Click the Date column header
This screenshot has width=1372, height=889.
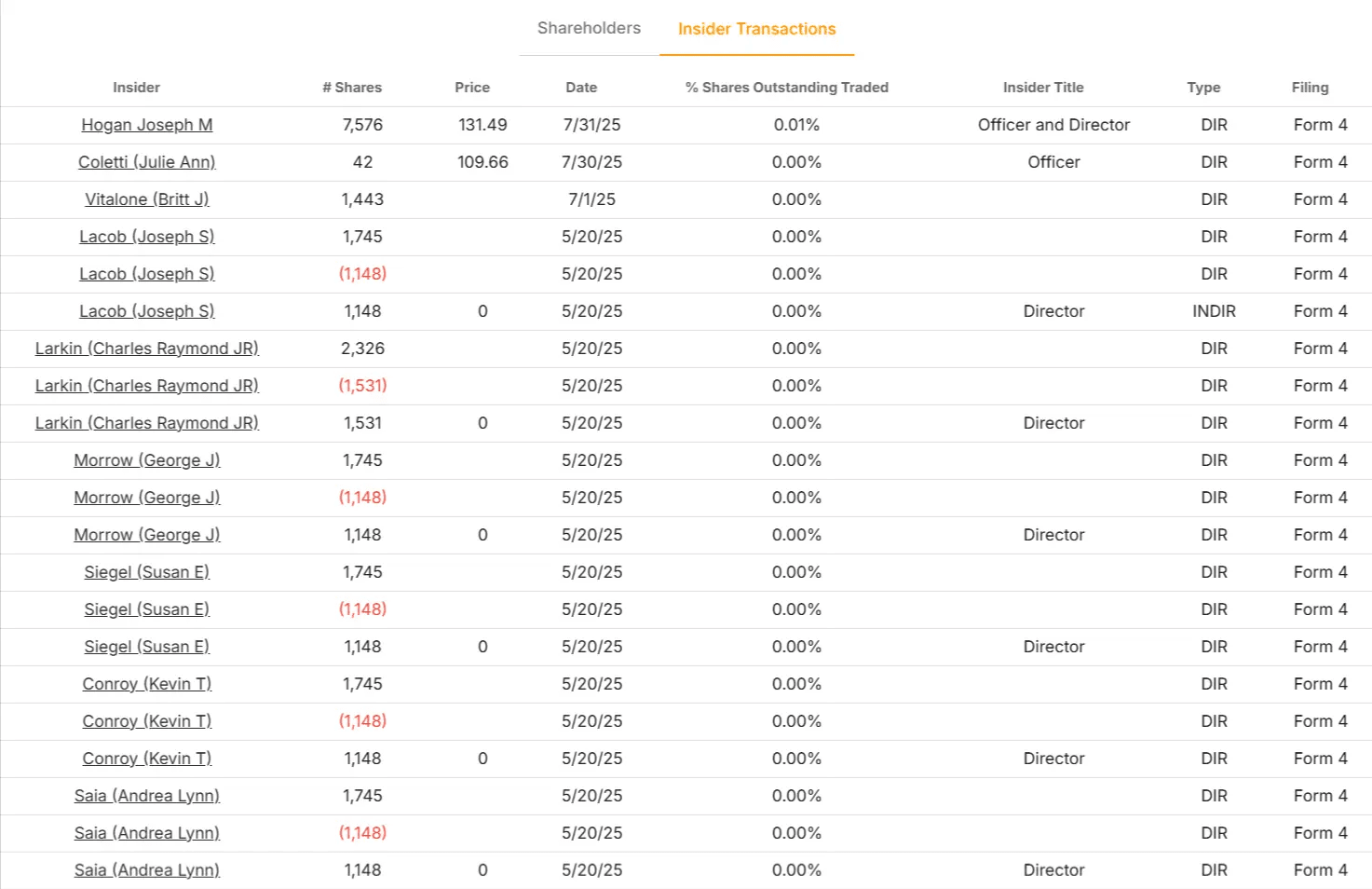(x=581, y=88)
